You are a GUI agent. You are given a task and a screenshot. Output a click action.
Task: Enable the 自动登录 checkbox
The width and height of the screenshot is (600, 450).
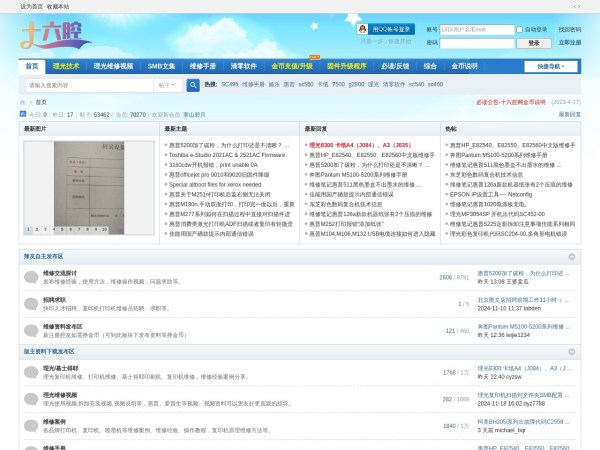521,30
